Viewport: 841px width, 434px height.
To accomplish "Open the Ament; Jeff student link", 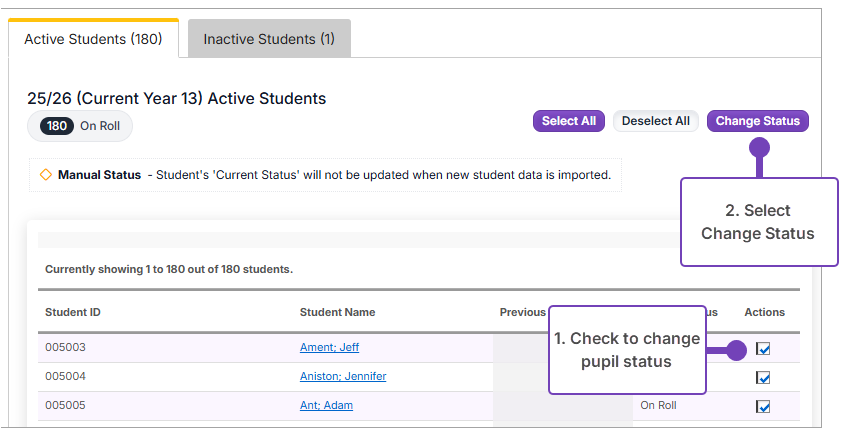I will coord(329,348).
